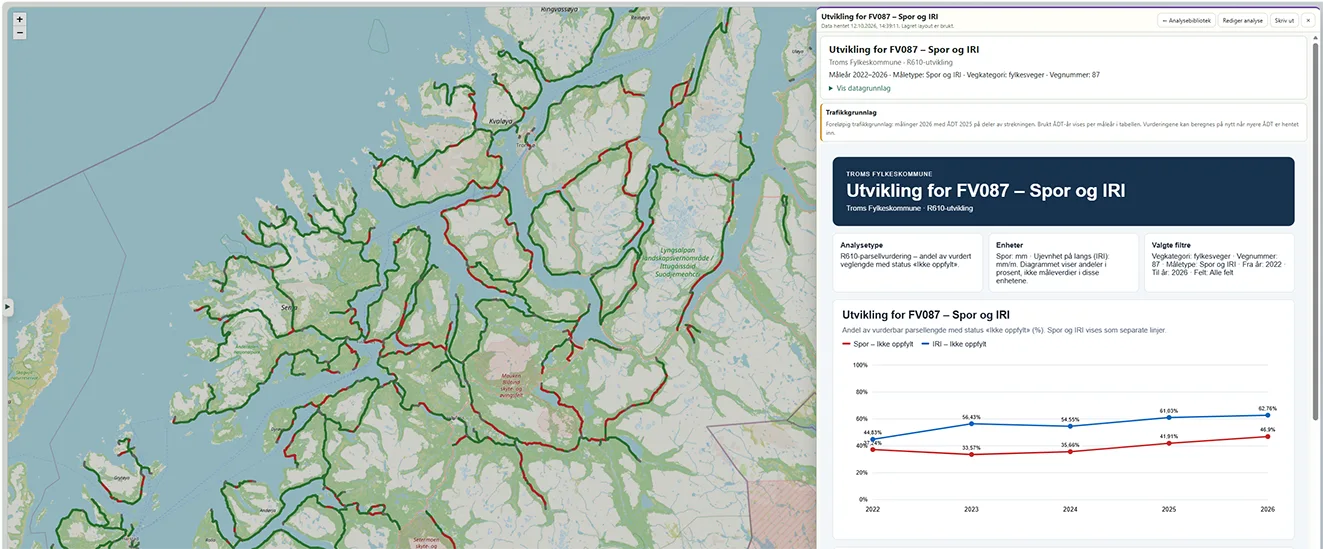
Task: Click the dark blue TROMS FYLKESKOMMUNE banner
Action: tap(1063, 191)
